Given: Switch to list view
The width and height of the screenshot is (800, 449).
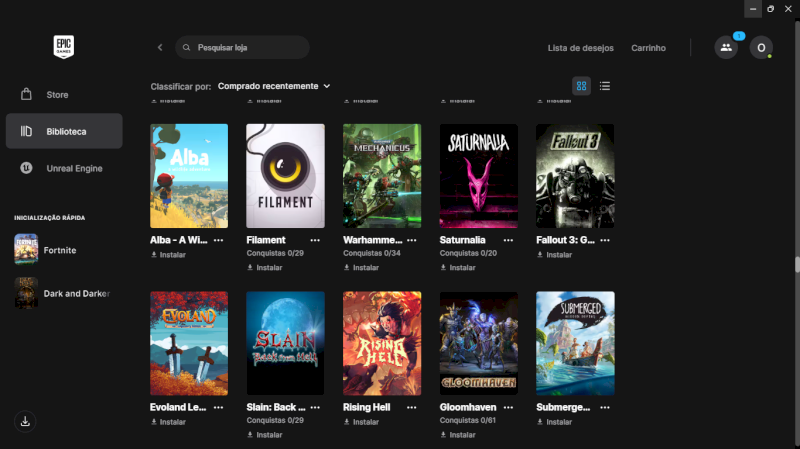Looking at the screenshot, I should coord(605,86).
